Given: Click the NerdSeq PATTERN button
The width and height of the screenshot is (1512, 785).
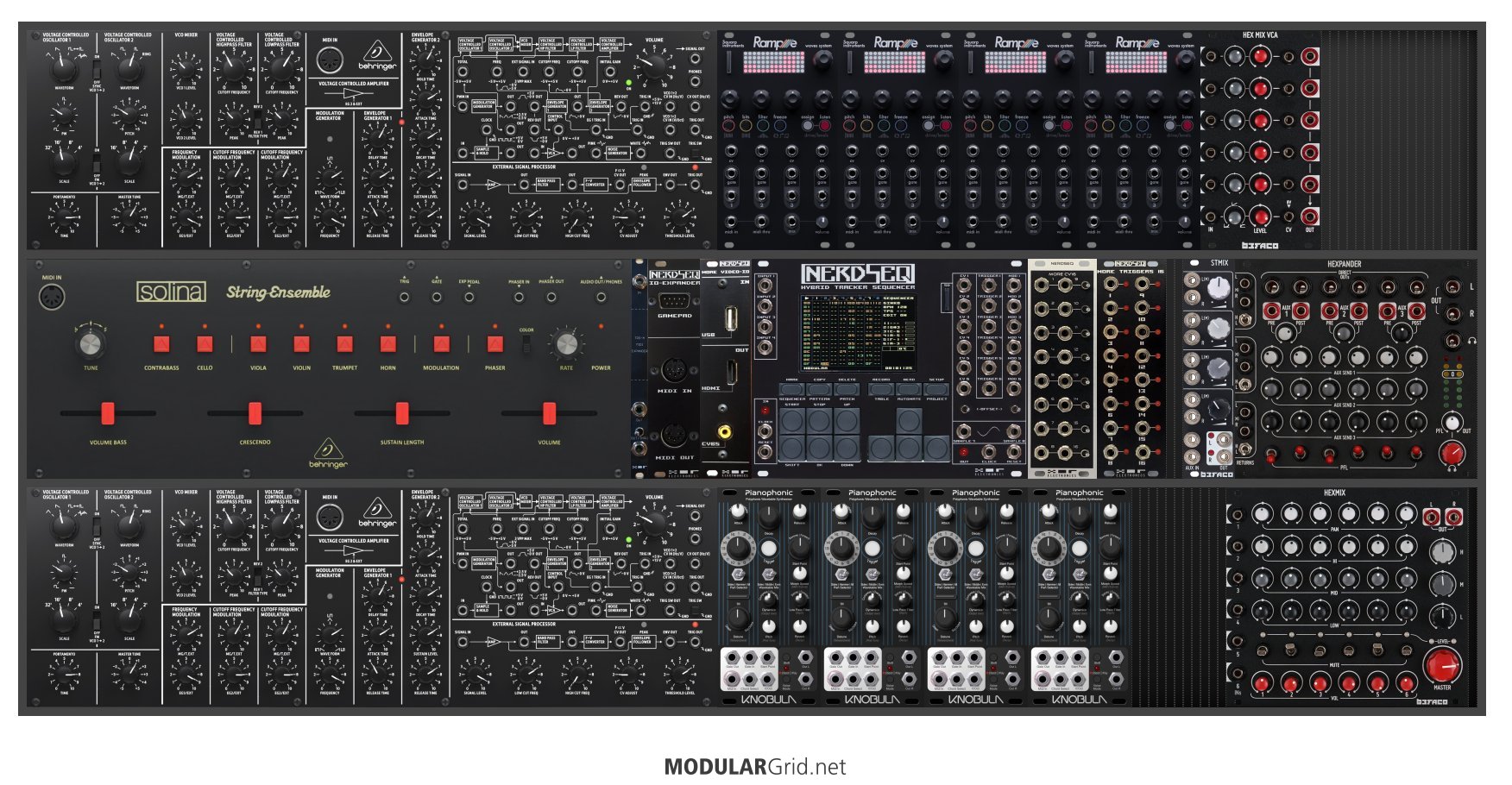Looking at the screenshot, I should click(x=820, y=389).
